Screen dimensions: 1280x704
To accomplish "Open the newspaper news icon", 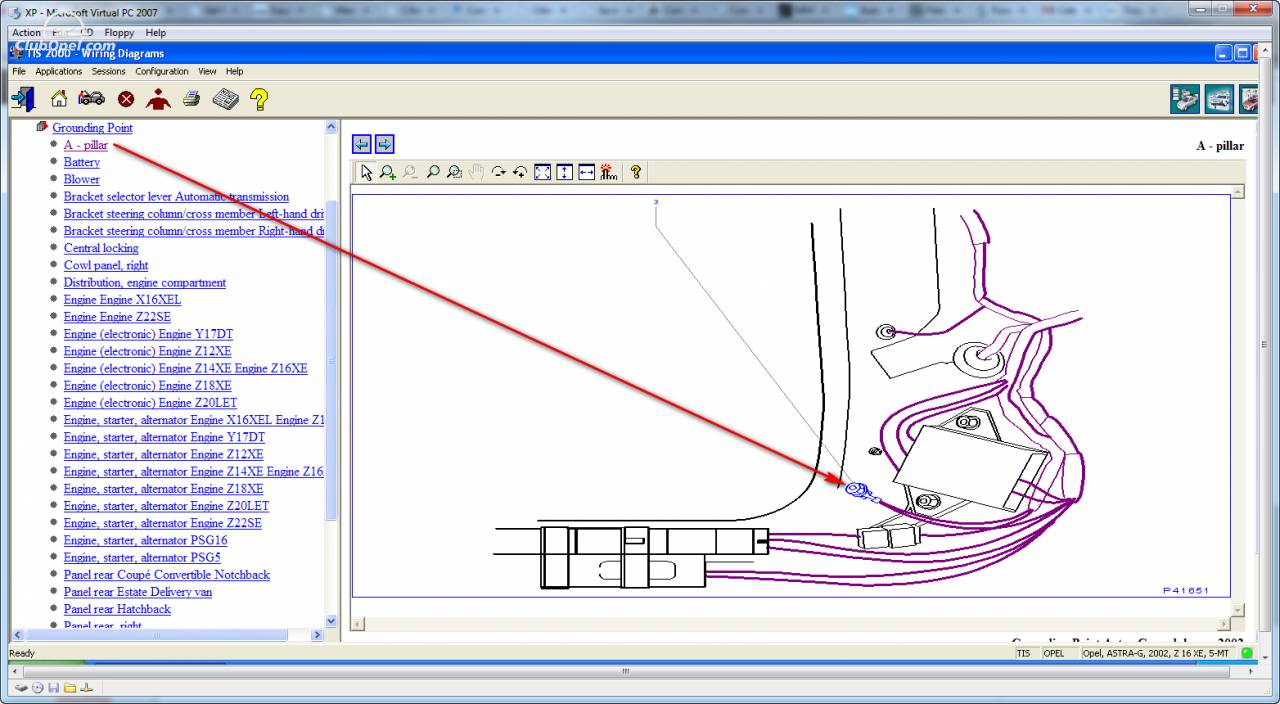I will pyautogui.click(x=225, y=99).
